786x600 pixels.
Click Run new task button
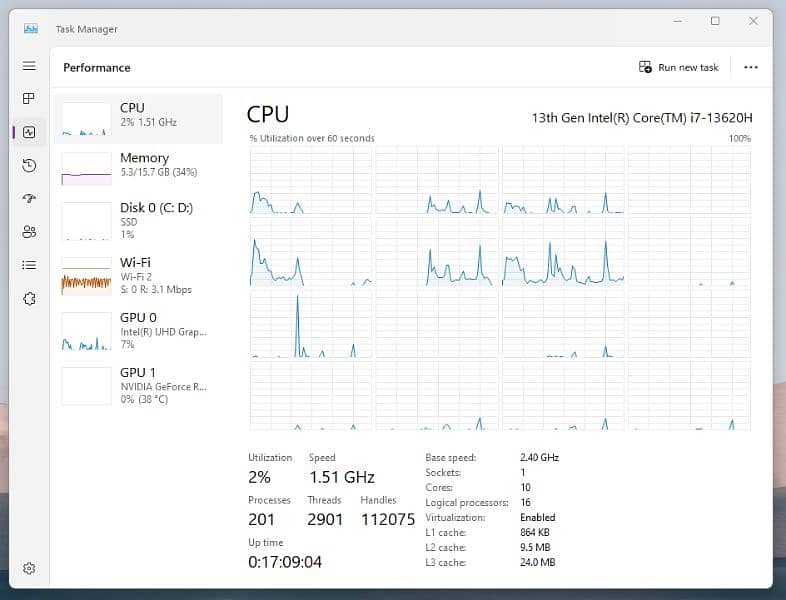point(679,67)
